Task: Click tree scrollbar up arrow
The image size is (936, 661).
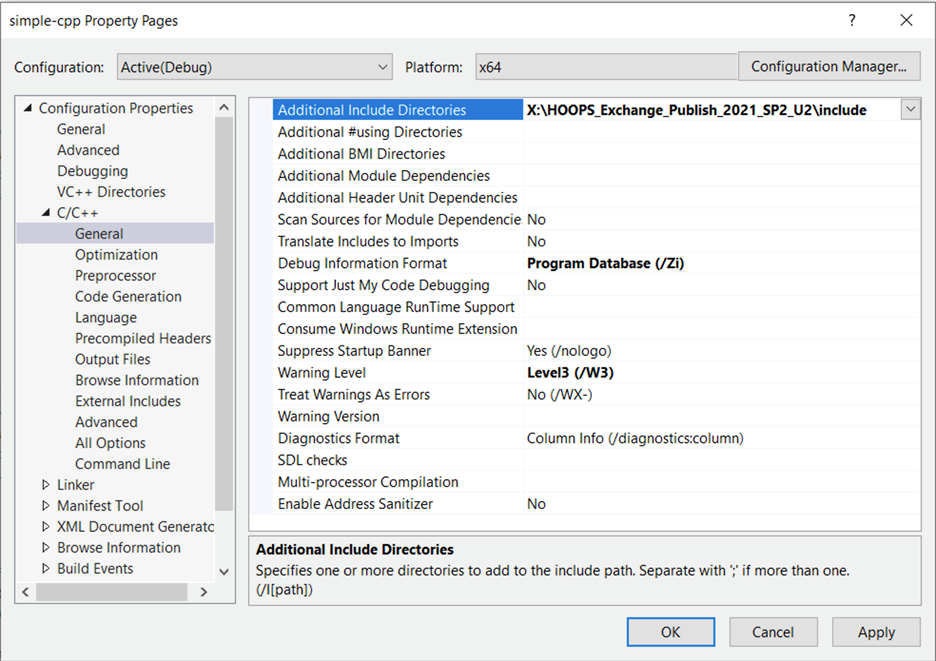Action: click(224, 107)
